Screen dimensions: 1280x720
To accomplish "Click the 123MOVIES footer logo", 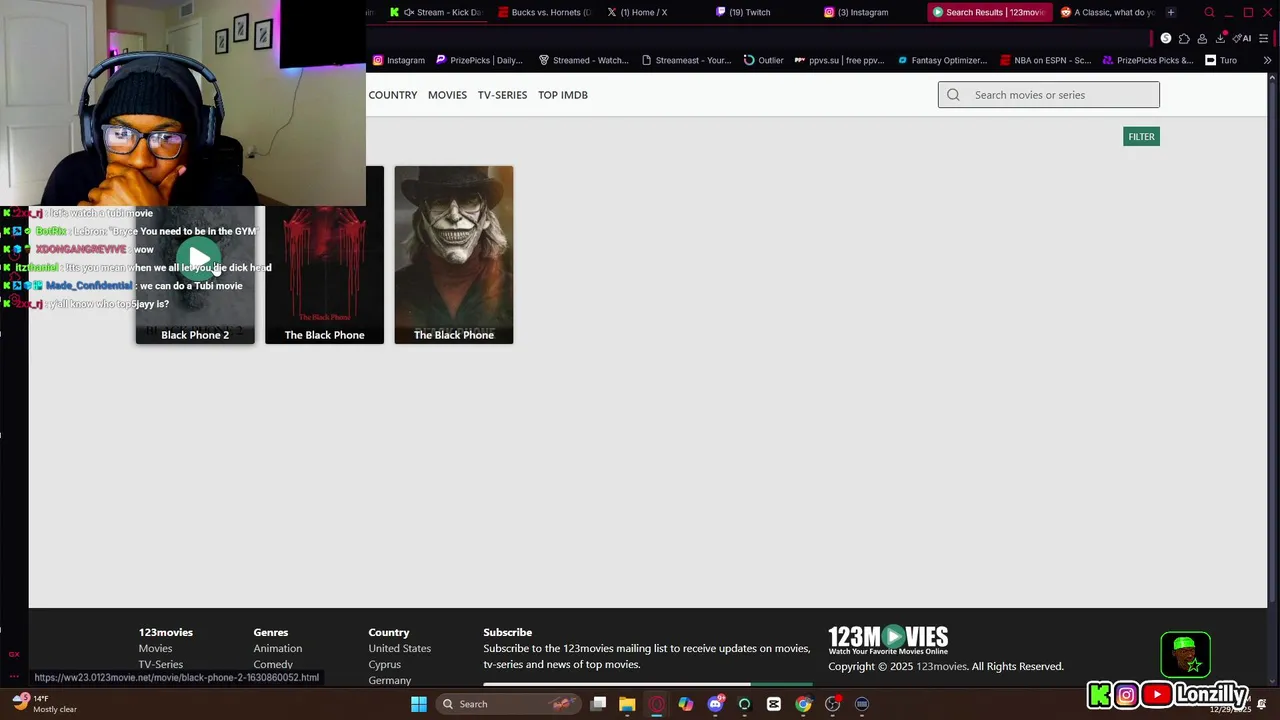I will coord(888,640).
